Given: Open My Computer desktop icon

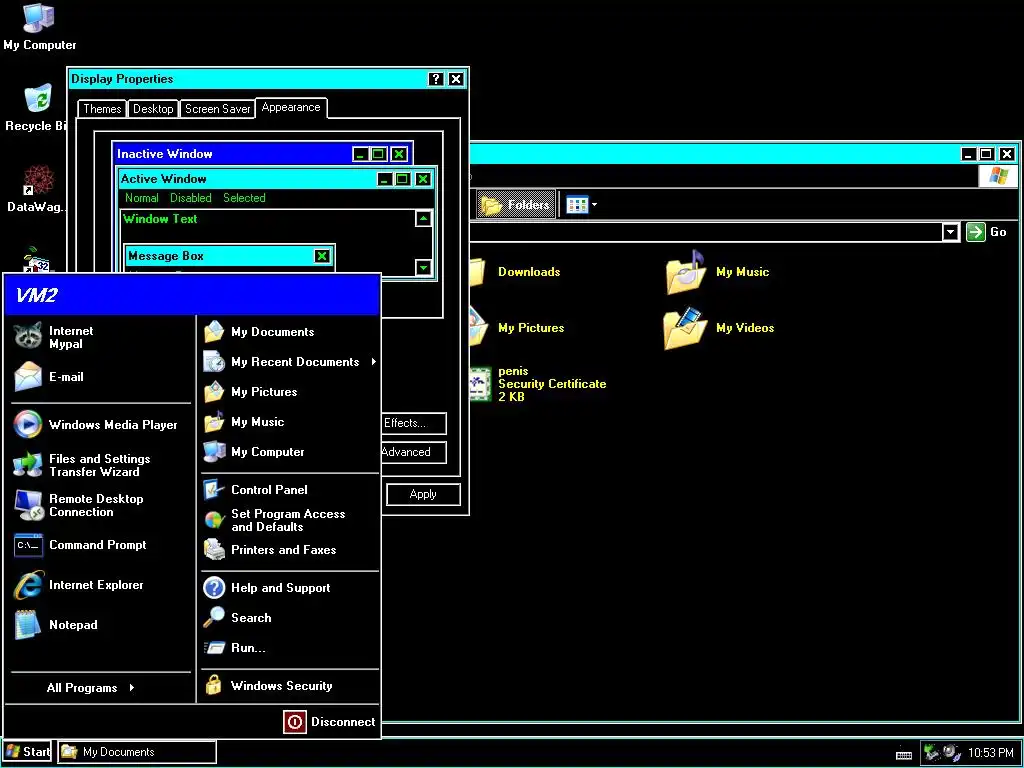Looking at the screenshot, I should 39,26.
